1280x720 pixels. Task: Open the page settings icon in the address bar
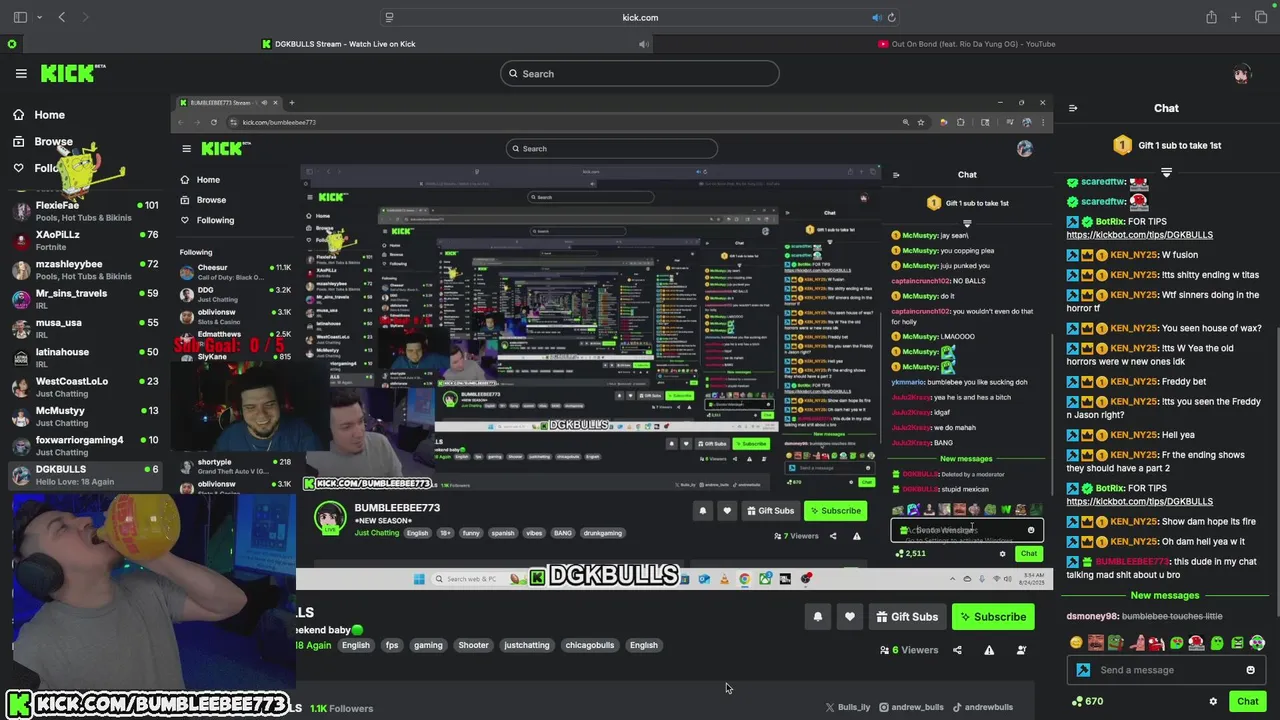[389, 17]
